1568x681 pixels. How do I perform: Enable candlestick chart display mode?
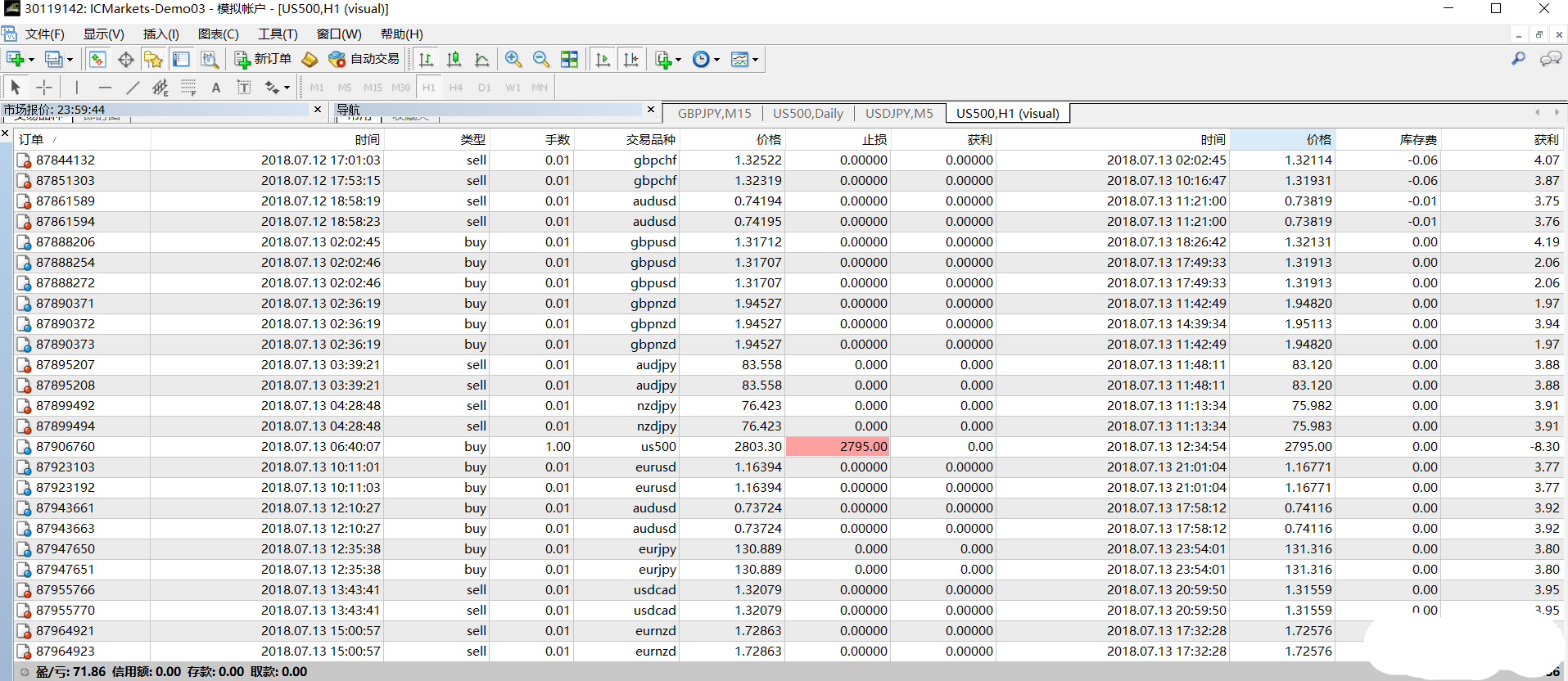click(x=454, y=59)
